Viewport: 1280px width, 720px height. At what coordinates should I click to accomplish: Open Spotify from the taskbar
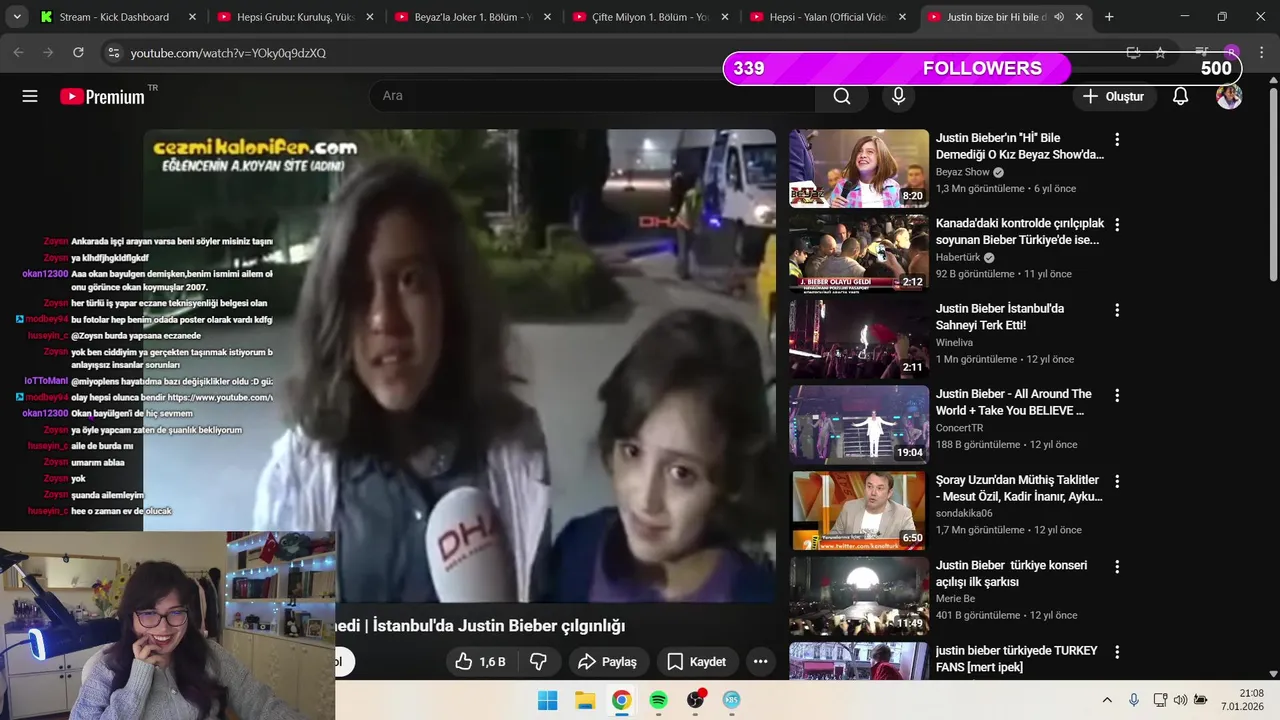click(658, 700)
